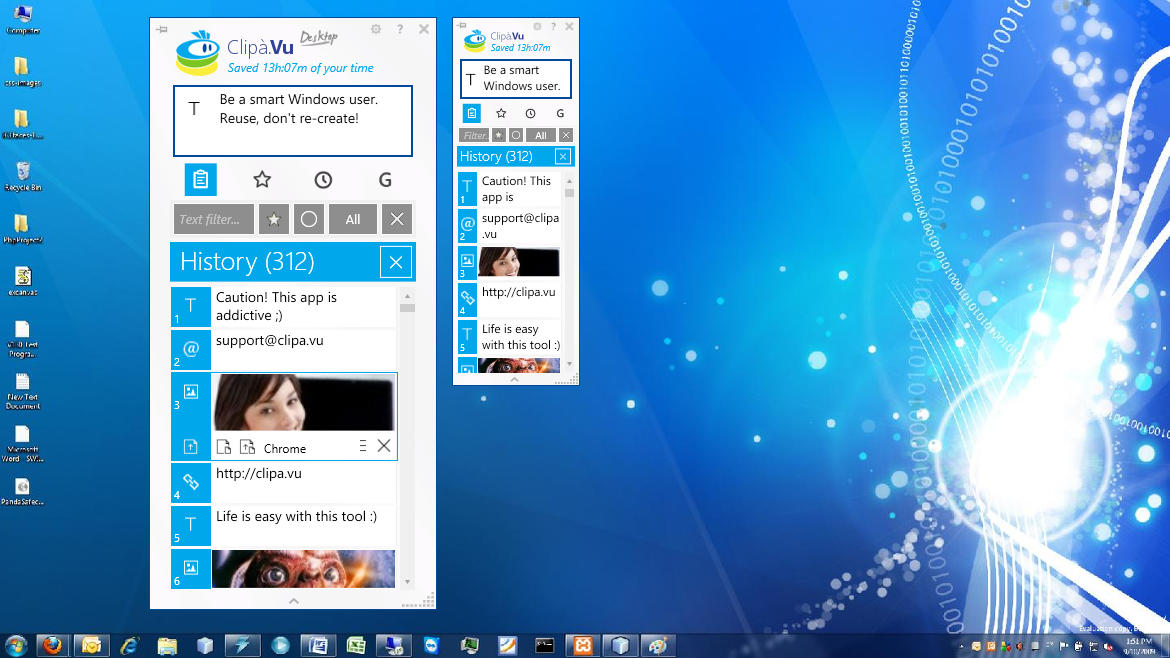Launch Firefox from the taskbar
The width and height of the screenshot is (1170, 658).
(52, 645)
